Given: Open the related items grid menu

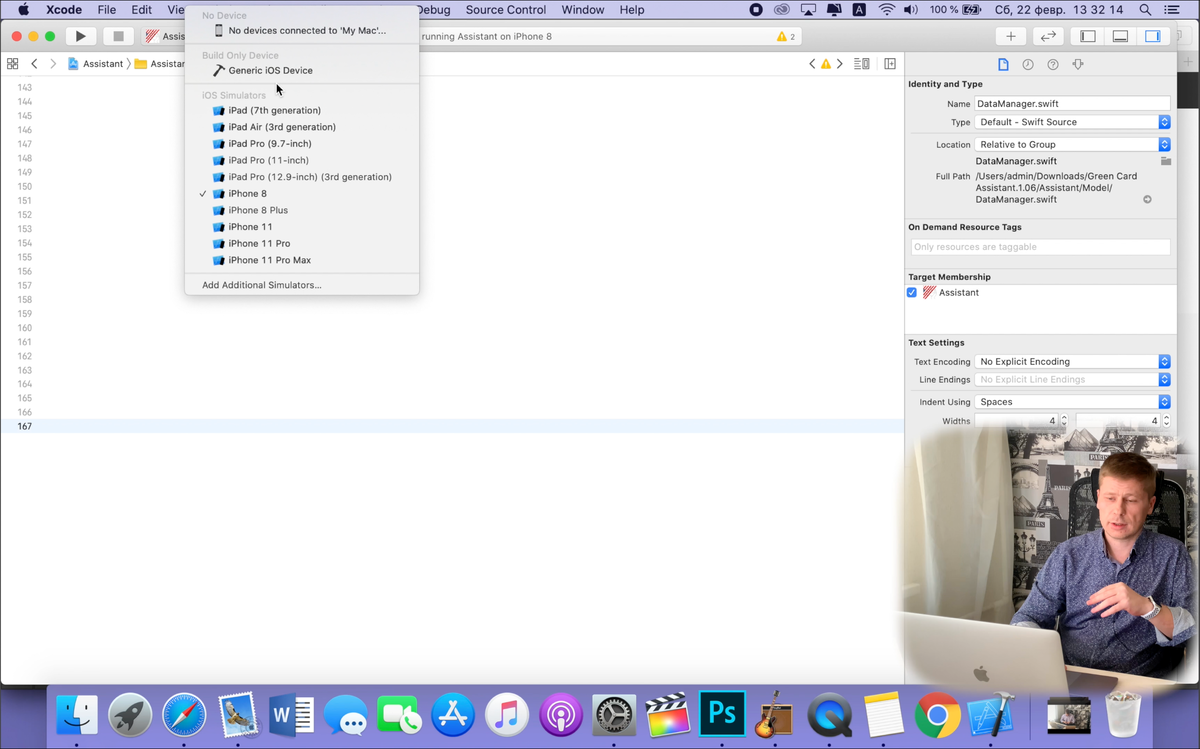Looking at the screenshot, I should 12,64.
